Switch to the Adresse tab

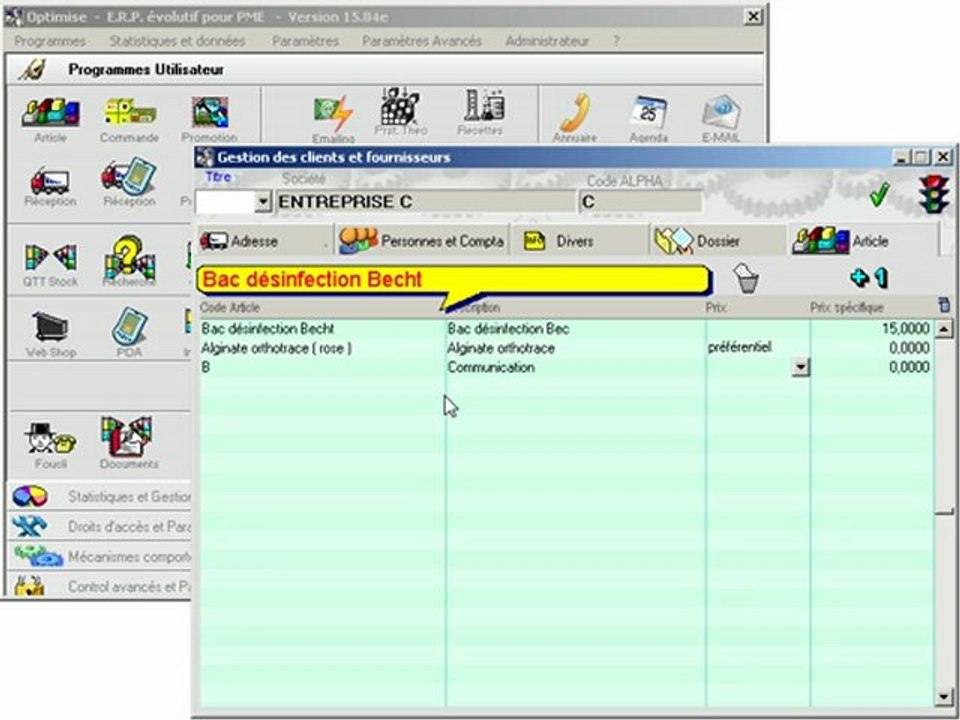pos(264,240)
